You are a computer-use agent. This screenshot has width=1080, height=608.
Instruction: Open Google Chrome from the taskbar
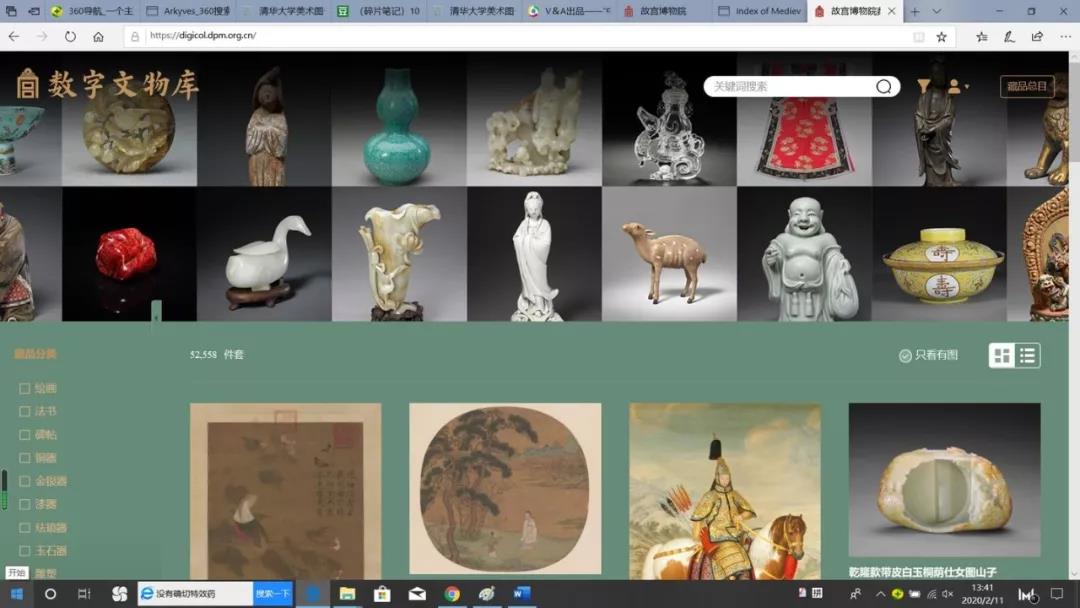452,594
